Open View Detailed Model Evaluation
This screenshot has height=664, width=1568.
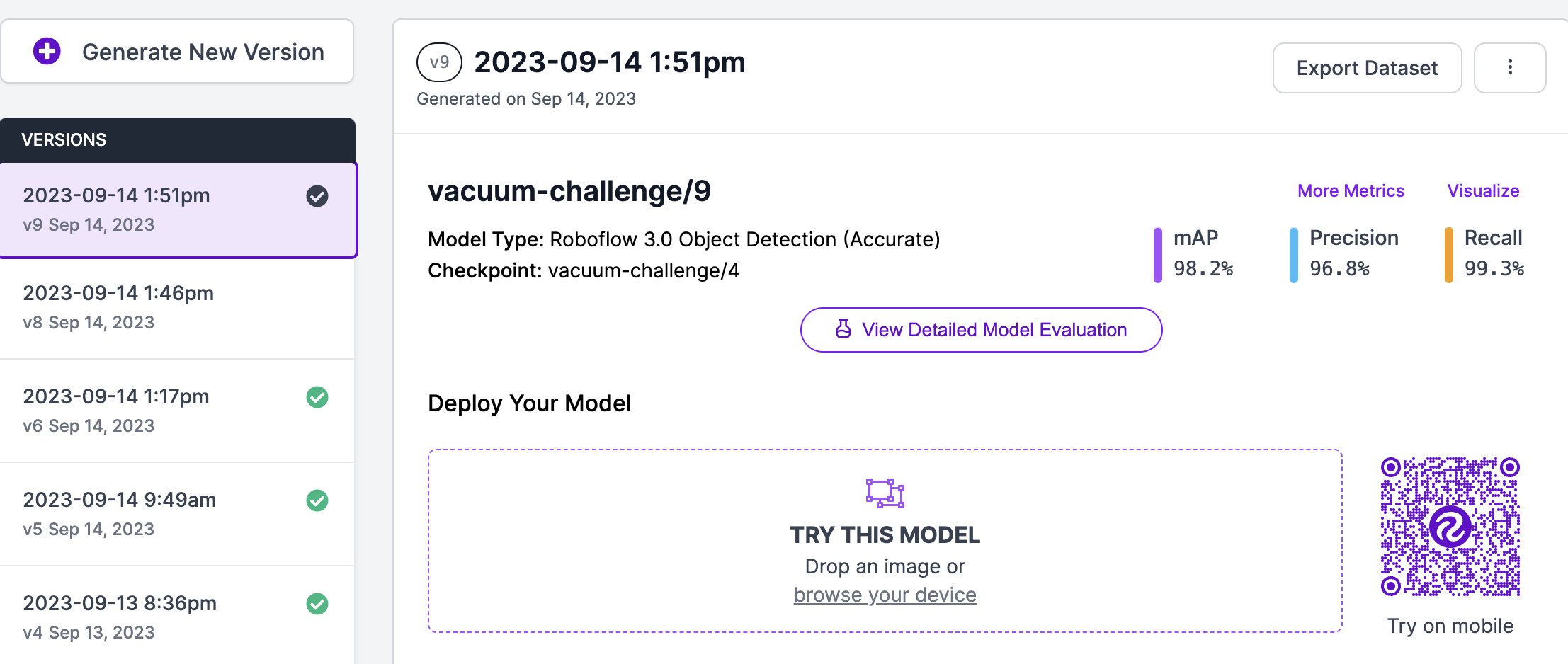coord(981,330)
